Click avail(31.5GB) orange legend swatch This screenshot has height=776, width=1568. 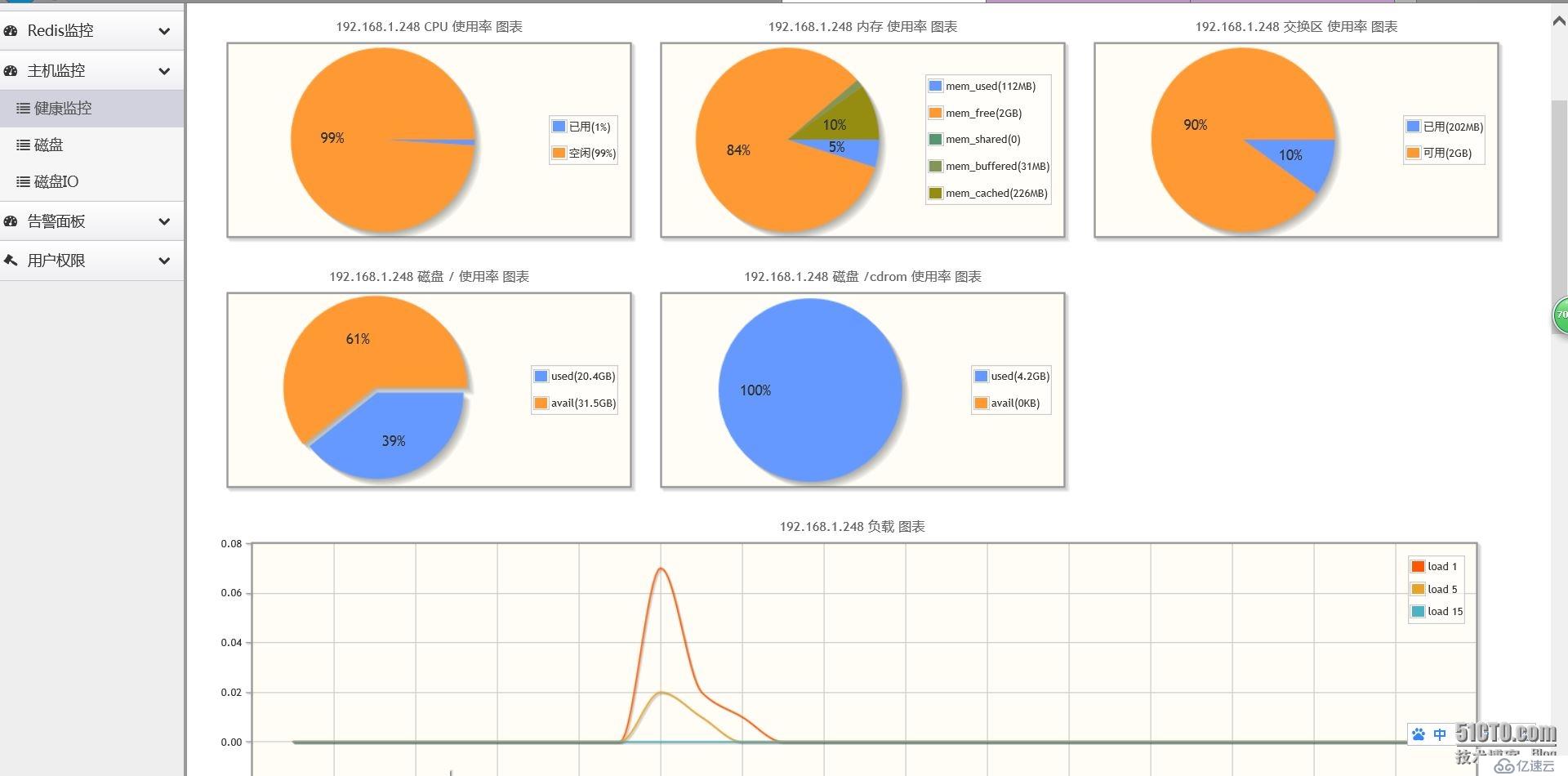coord(541,403)
